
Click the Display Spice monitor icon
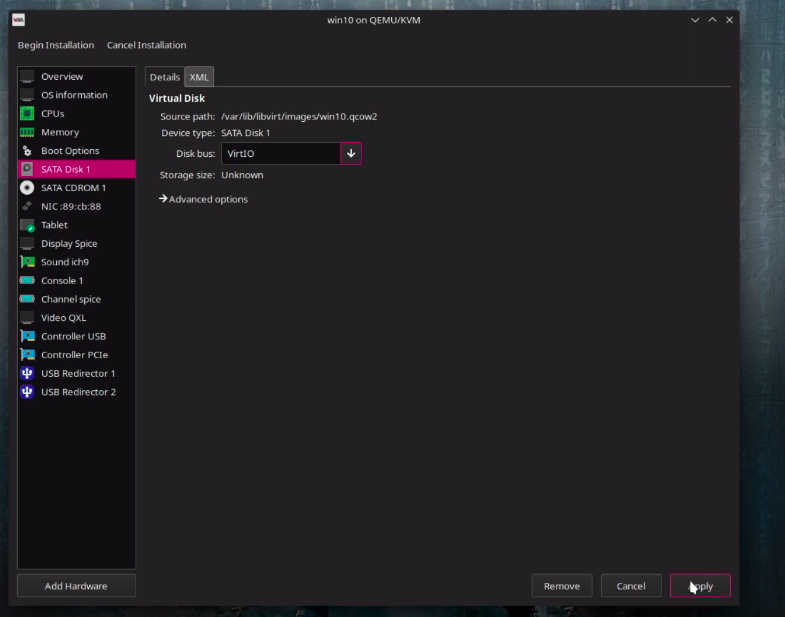[27, 243]
